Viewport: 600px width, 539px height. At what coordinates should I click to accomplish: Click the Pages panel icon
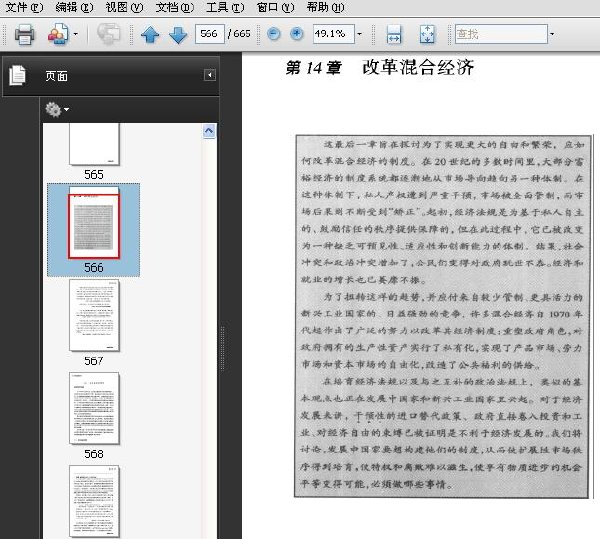[18, 75]
